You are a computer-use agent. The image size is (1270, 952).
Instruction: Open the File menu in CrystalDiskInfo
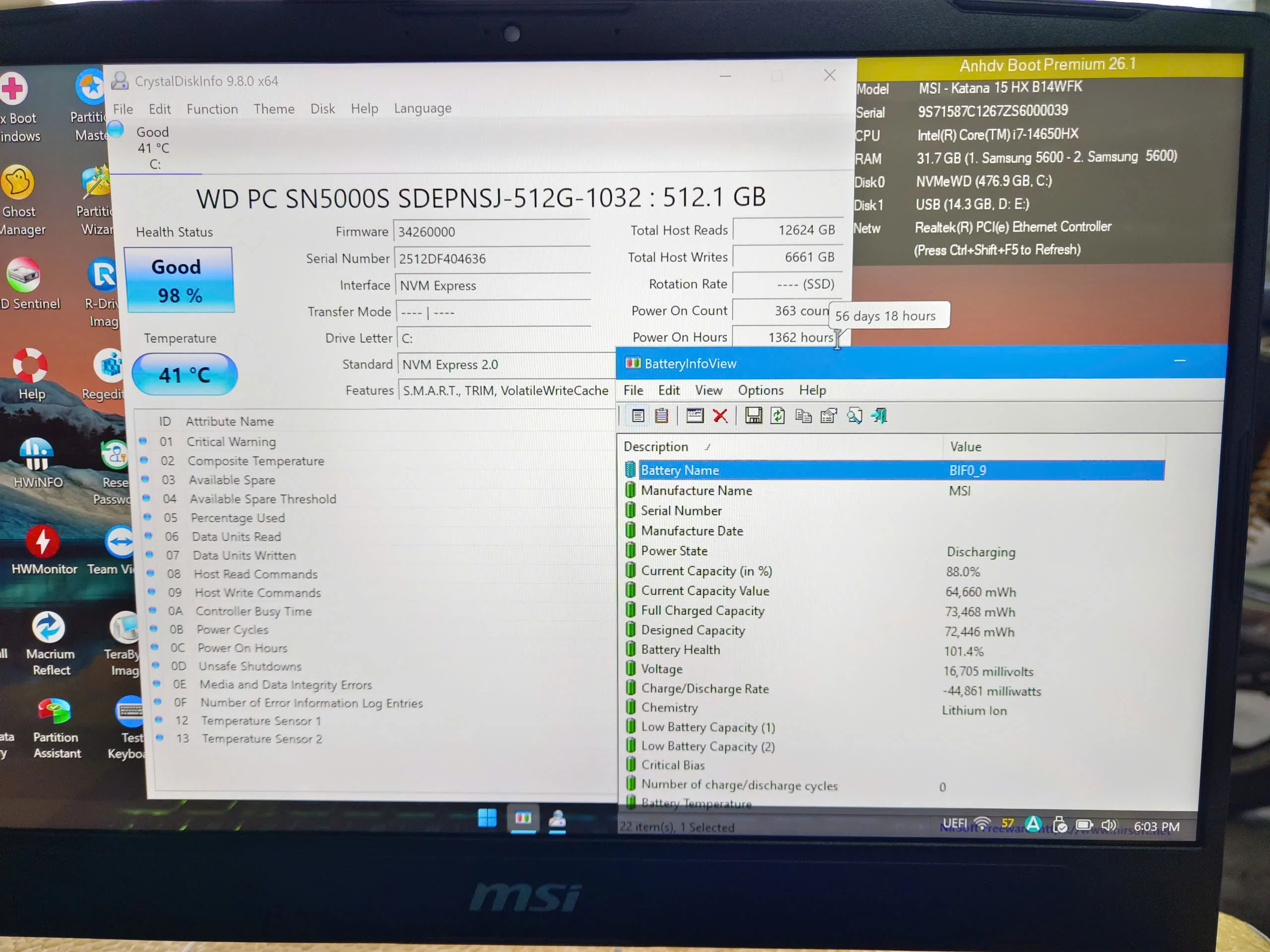[123, 109]
